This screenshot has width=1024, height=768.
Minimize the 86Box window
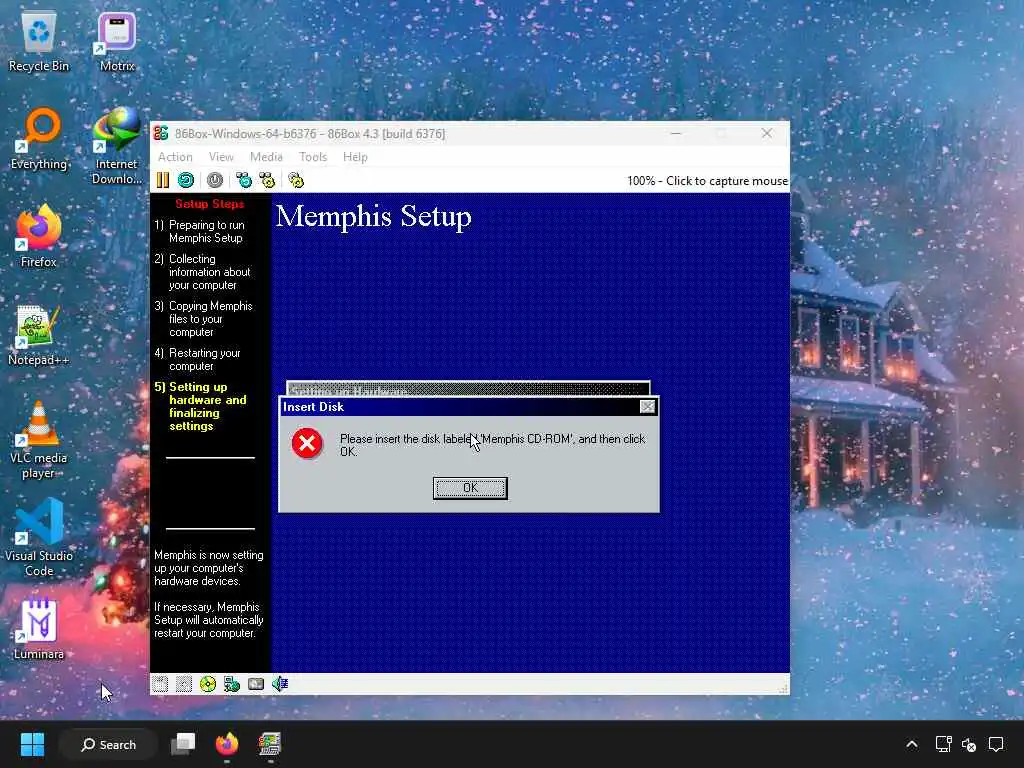[x=677, y=133]
